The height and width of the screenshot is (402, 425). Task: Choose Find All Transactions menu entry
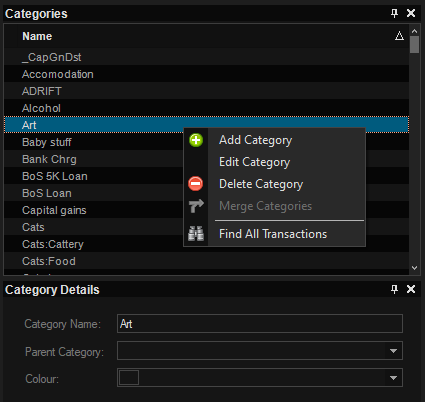tap(273, 234)
